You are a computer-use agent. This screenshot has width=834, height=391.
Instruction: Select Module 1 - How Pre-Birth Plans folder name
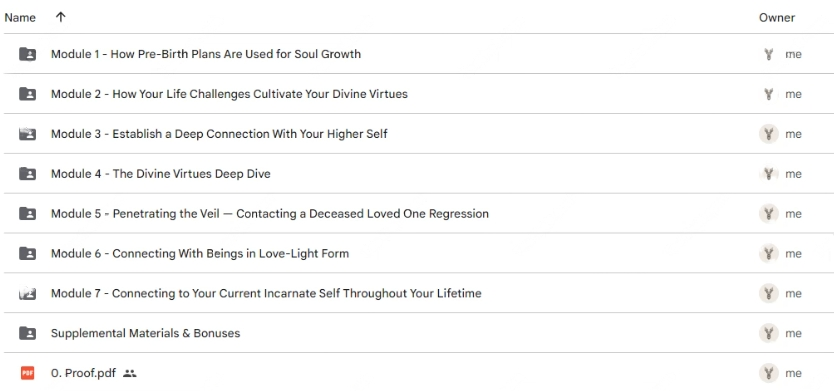(206, 54)
